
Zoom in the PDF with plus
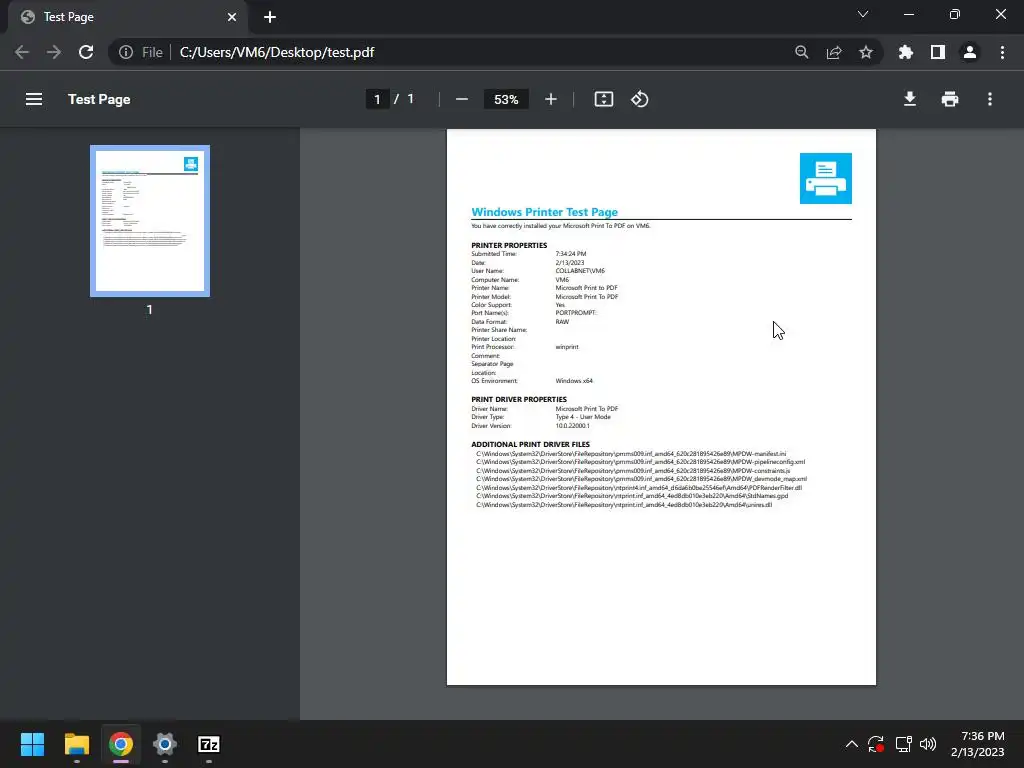click(551, 99)
